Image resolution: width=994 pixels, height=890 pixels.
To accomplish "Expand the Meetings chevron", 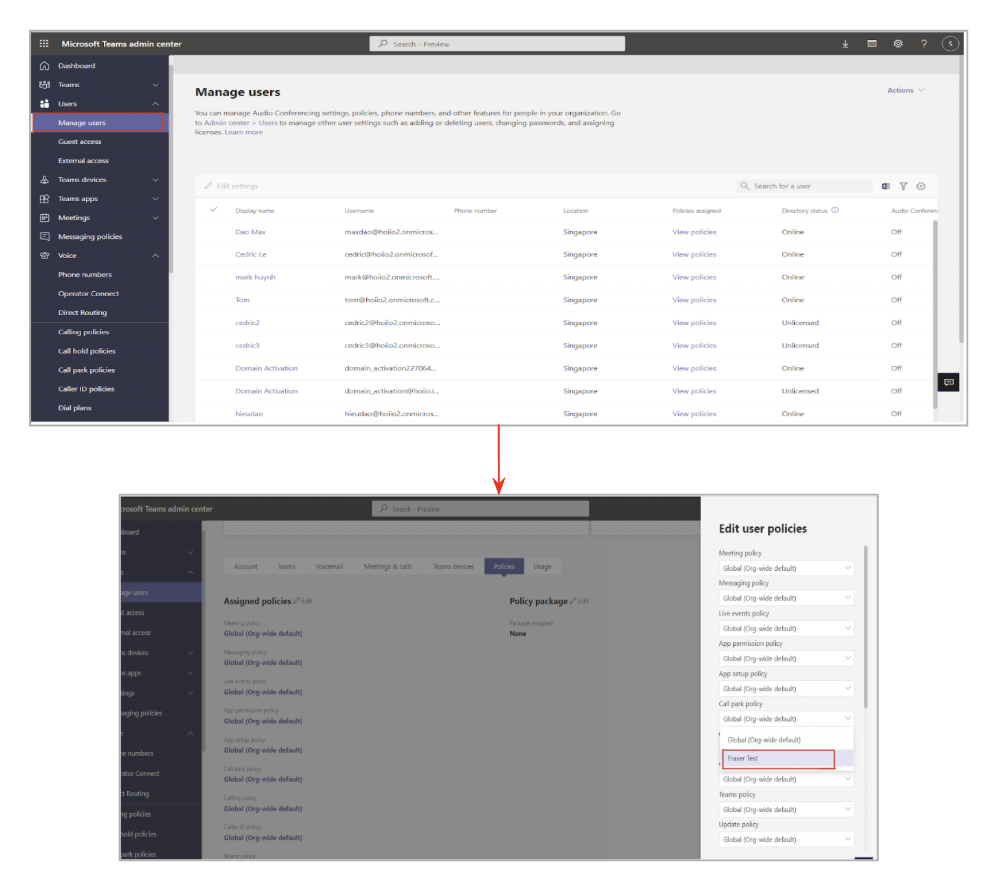I will [x=155, y=218].
